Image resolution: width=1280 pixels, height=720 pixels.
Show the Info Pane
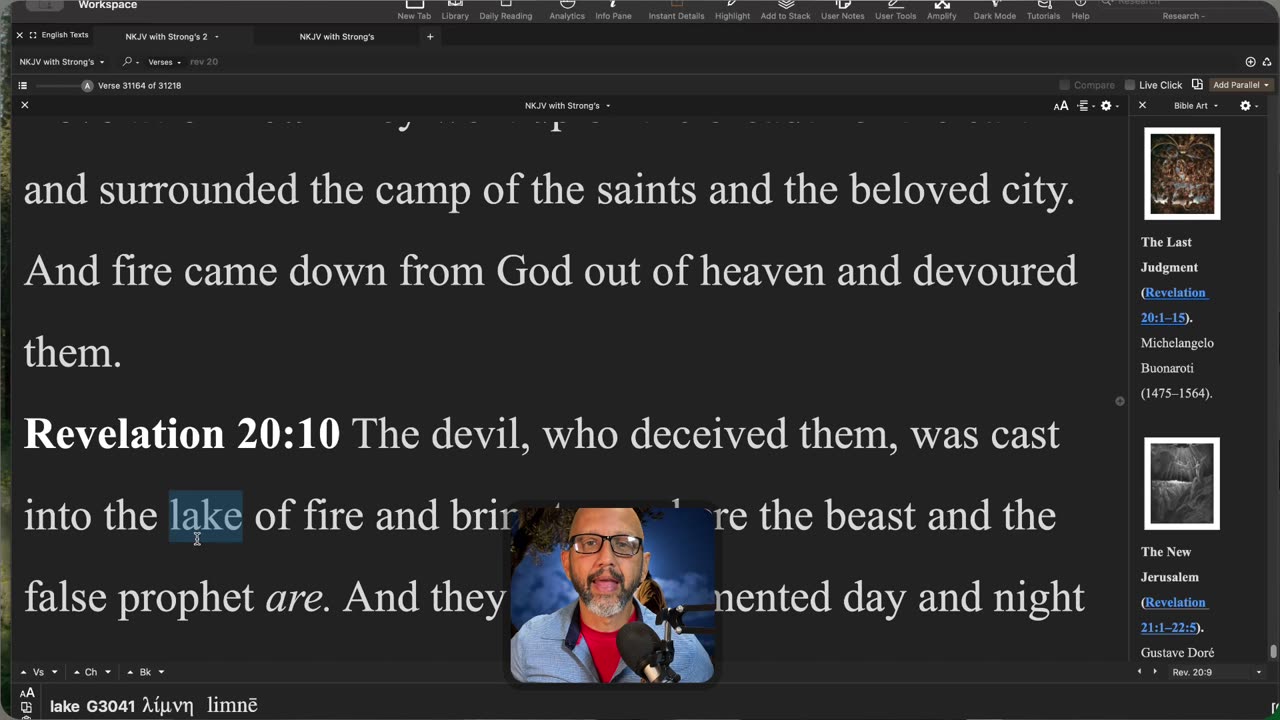click(x=612, y=10)
